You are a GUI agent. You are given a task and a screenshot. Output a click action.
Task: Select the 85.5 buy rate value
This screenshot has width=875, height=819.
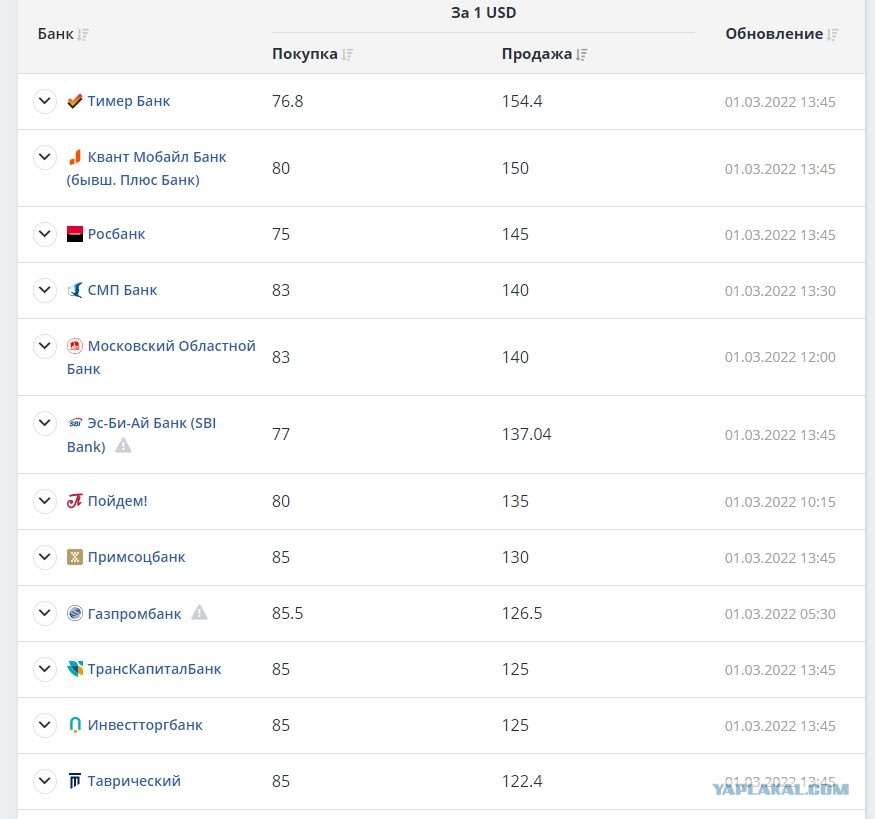click(x=287, y=613)
